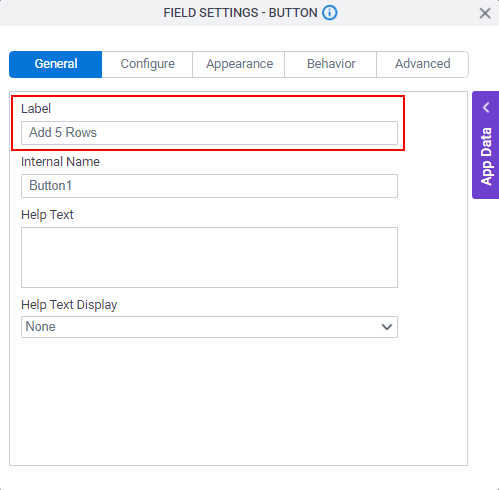
Task: Click the dropdown chevron next to None
Action: (x=387, y=327)
